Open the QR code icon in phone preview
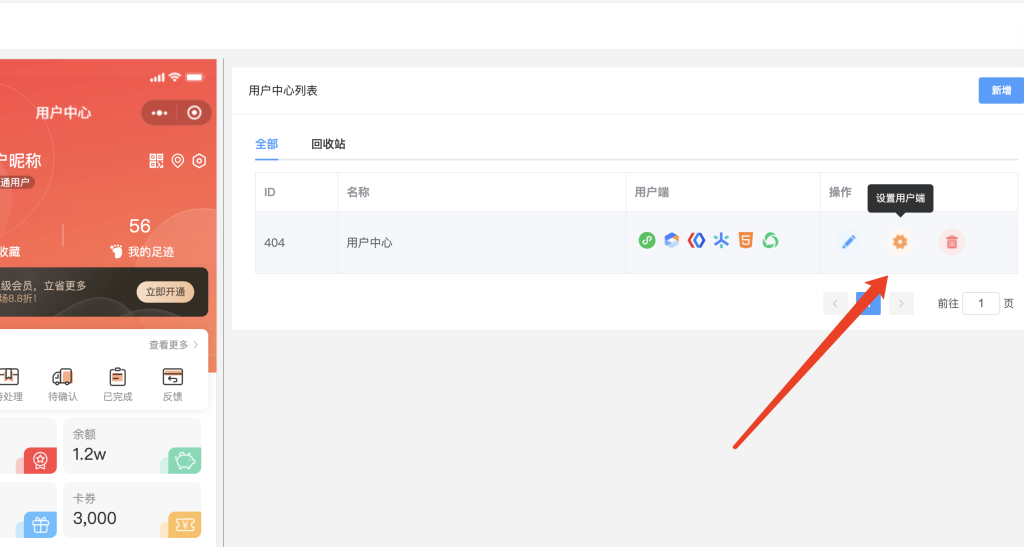 point(156,161)
